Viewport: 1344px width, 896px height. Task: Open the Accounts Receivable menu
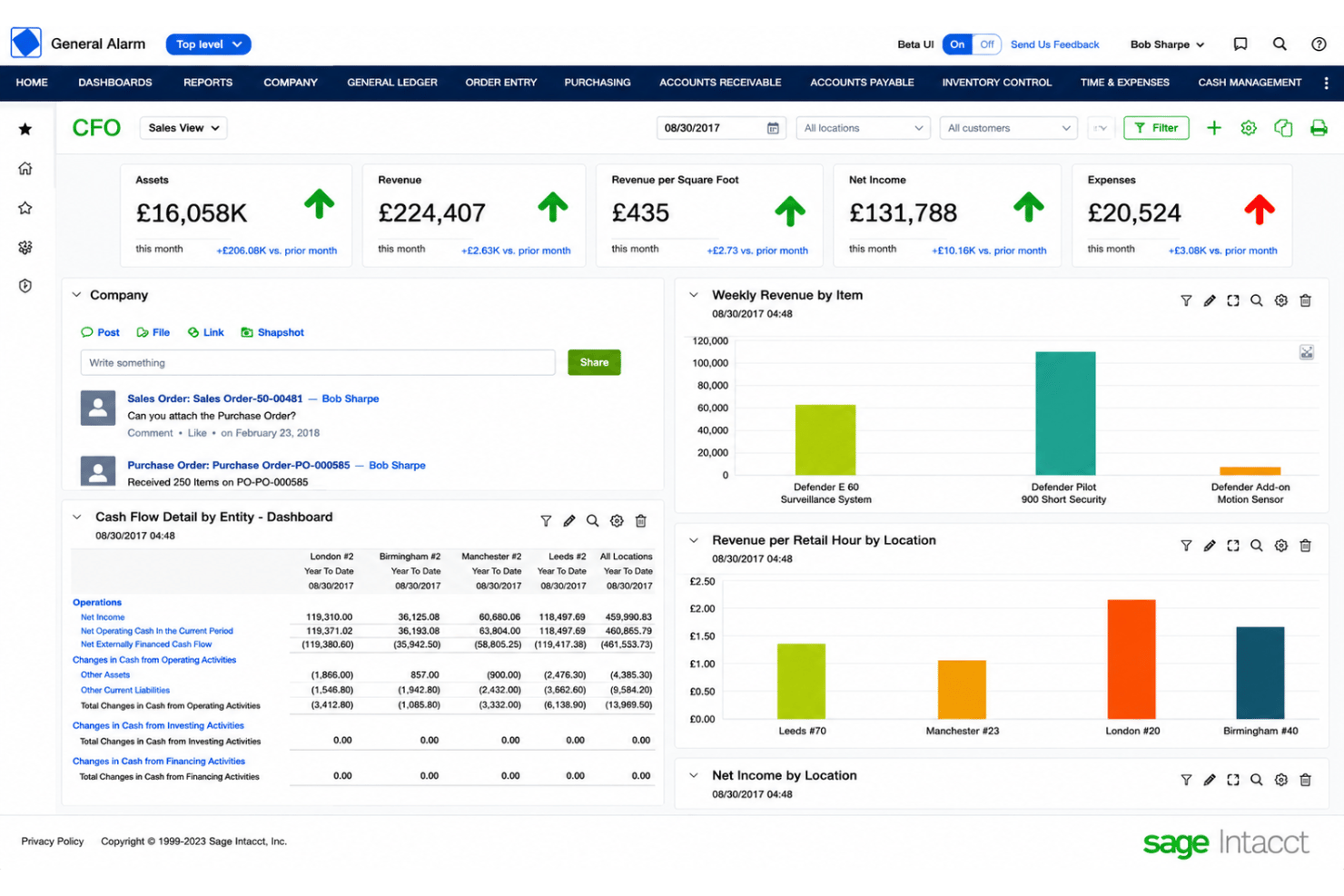point(720,83)
